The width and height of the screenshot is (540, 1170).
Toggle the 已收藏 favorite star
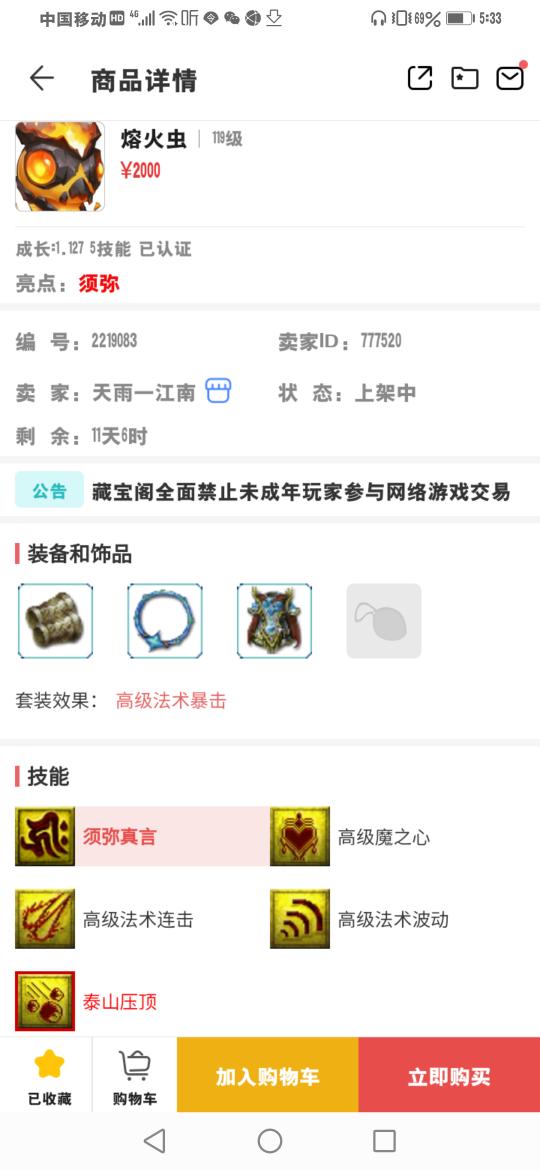tap(49, 1075)
